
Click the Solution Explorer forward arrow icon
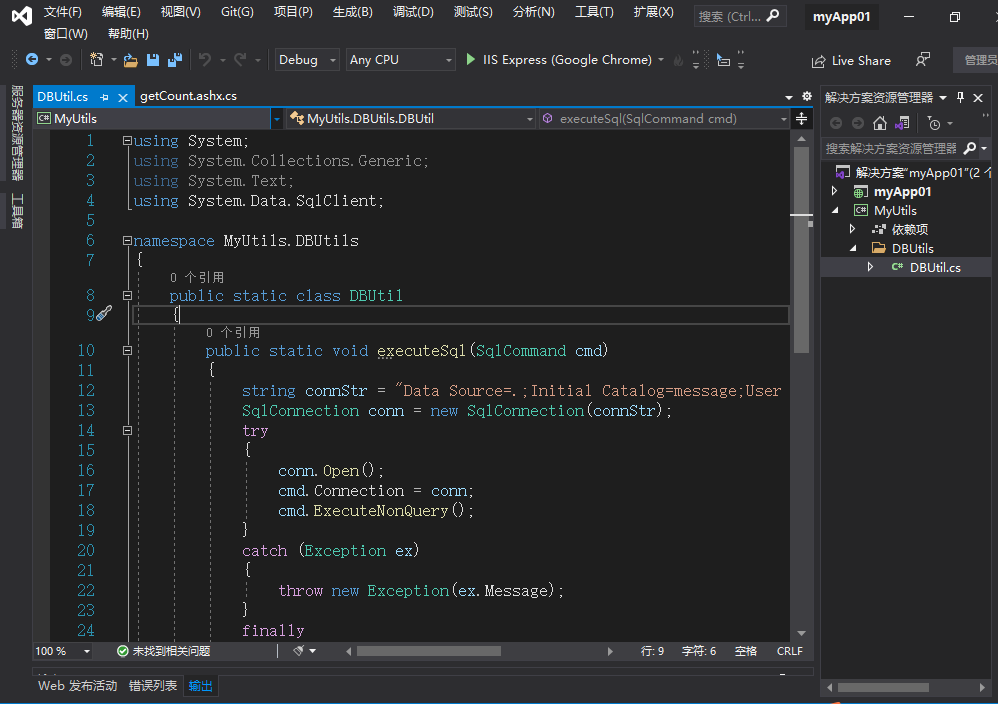pos(858,123)
